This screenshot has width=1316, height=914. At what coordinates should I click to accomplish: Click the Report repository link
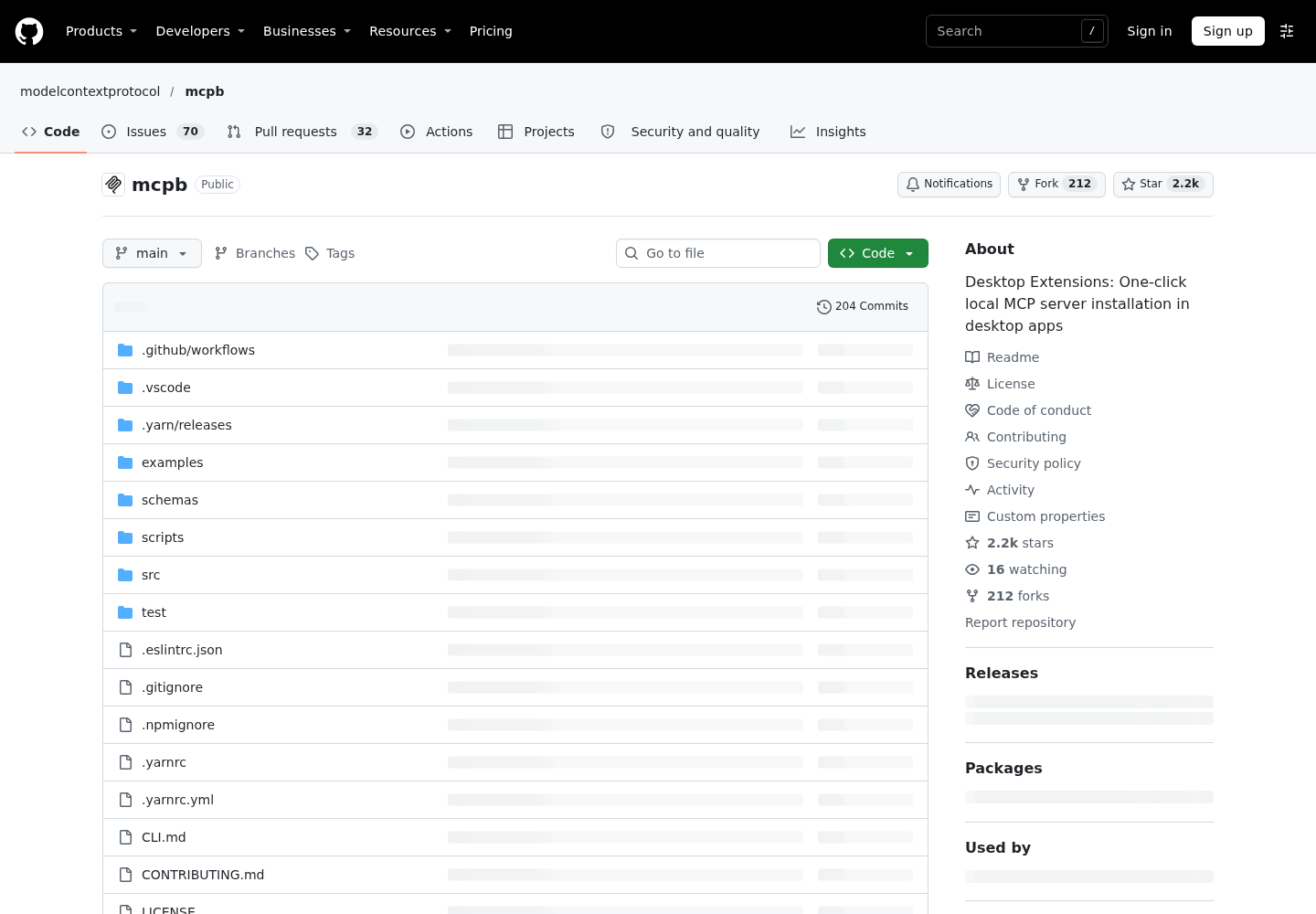pyautogui.click(x=1020, y=622)
